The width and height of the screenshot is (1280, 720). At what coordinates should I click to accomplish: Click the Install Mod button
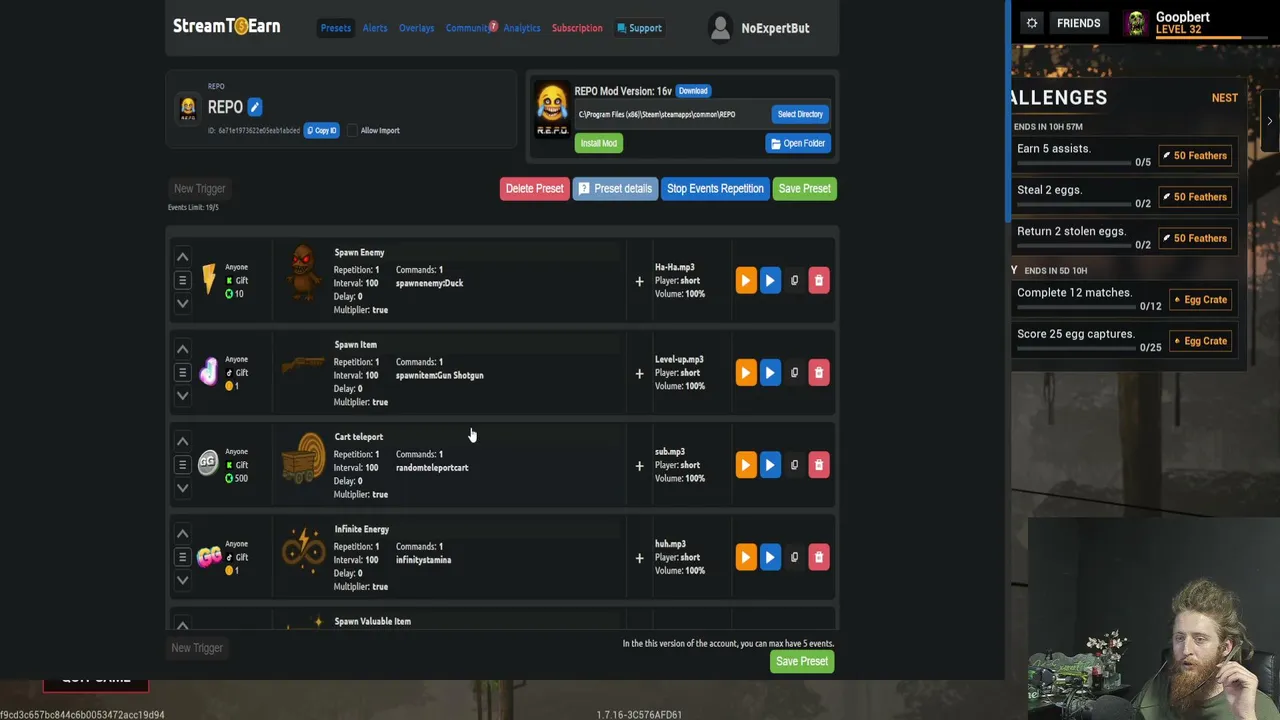tap(599, 143)
